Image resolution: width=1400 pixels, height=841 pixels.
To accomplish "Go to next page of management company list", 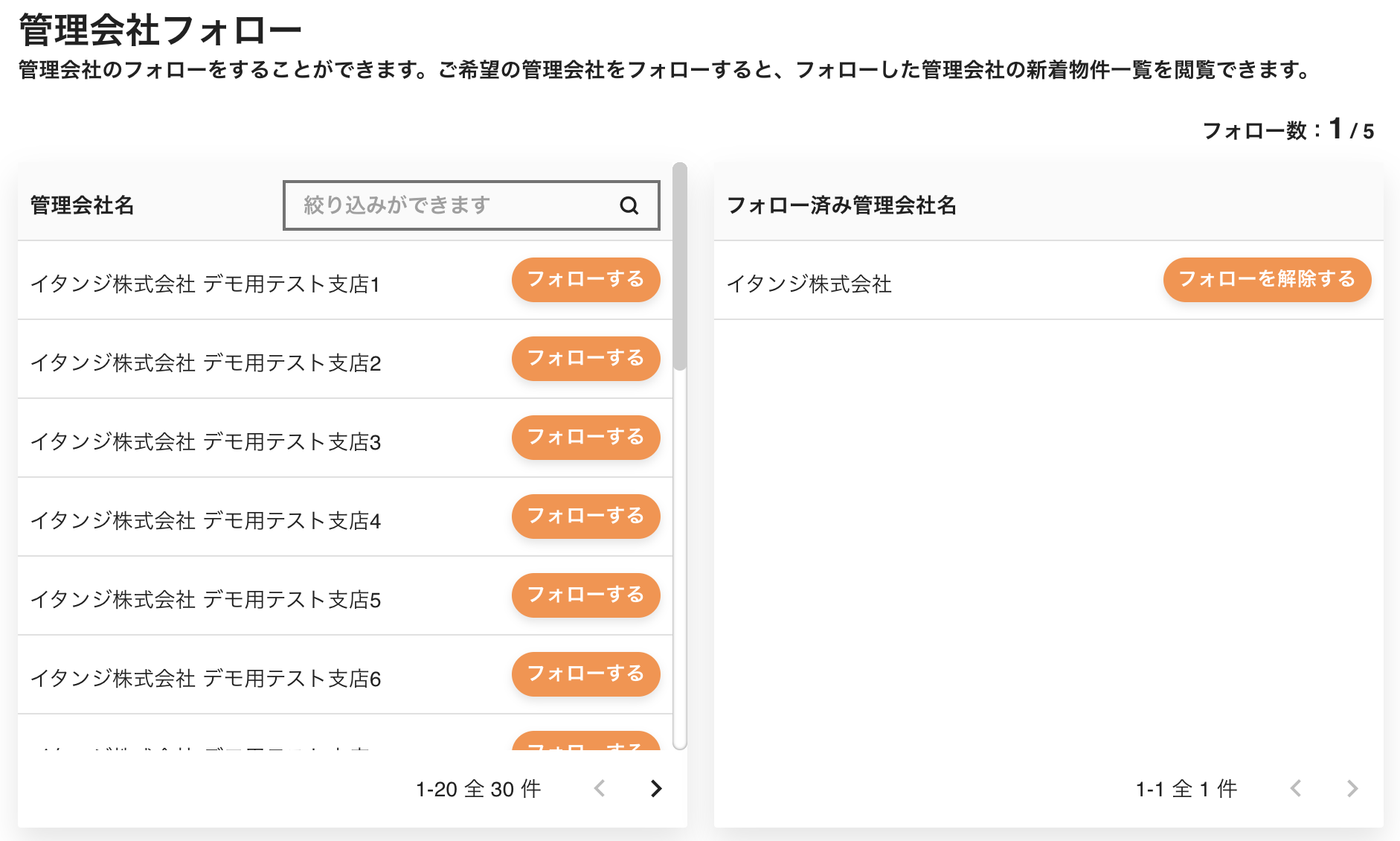I will coord(655,789).
